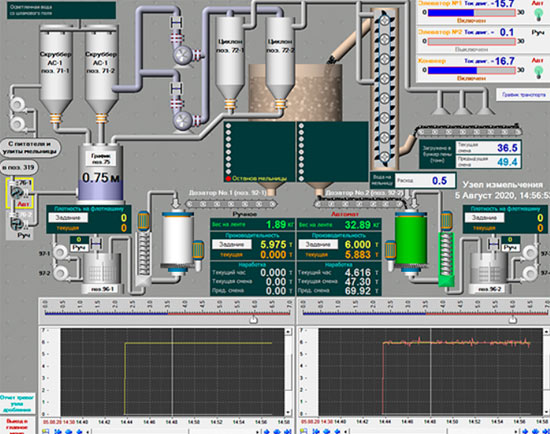
Task: Click the green lamp icon for Элеватор №1
Action: tap(538, 14)
